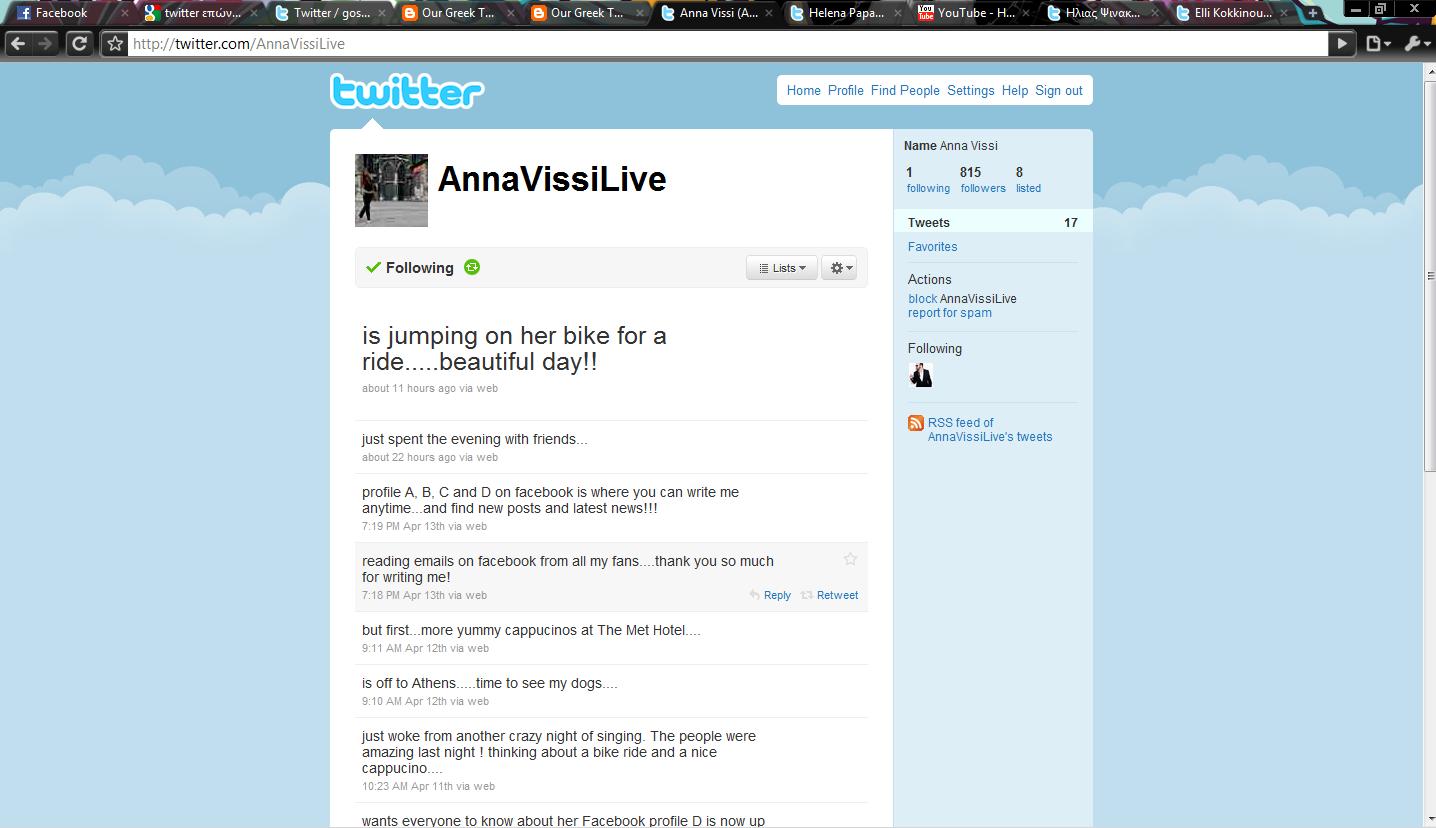Click the address bar URL field
The height and width of the screenshot is (828, 1436).
coord(728,44)
